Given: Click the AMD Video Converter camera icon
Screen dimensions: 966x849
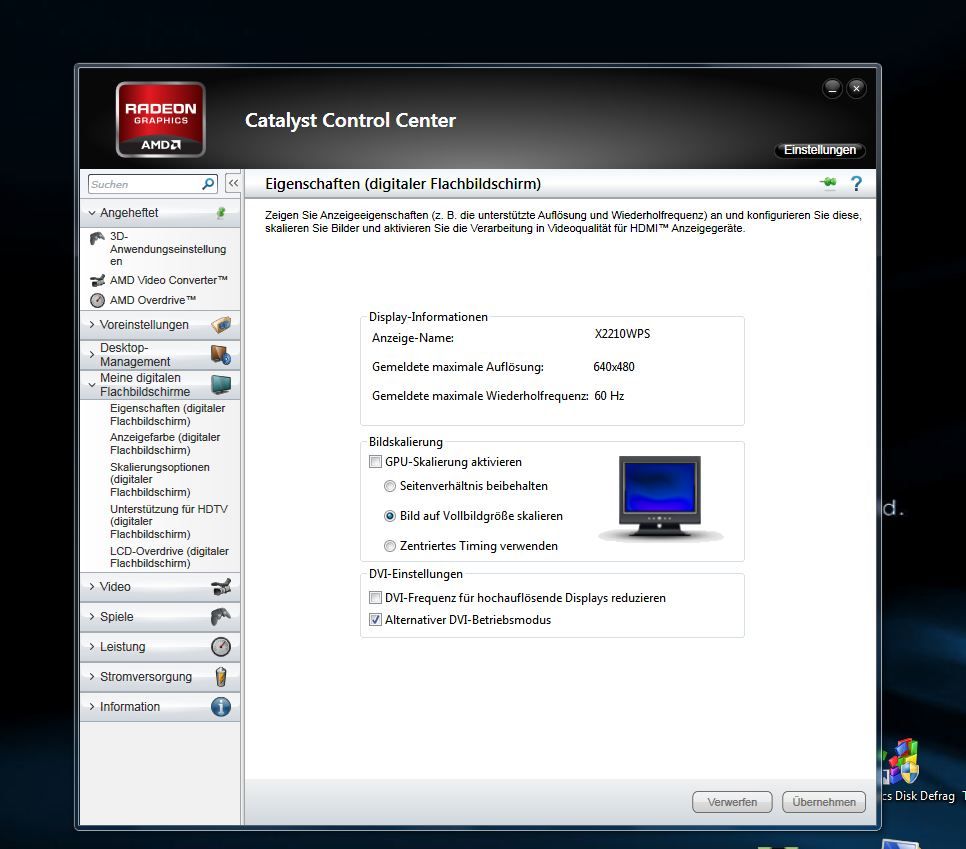Looking at the screenshot, I should click(x=97, y=280).
